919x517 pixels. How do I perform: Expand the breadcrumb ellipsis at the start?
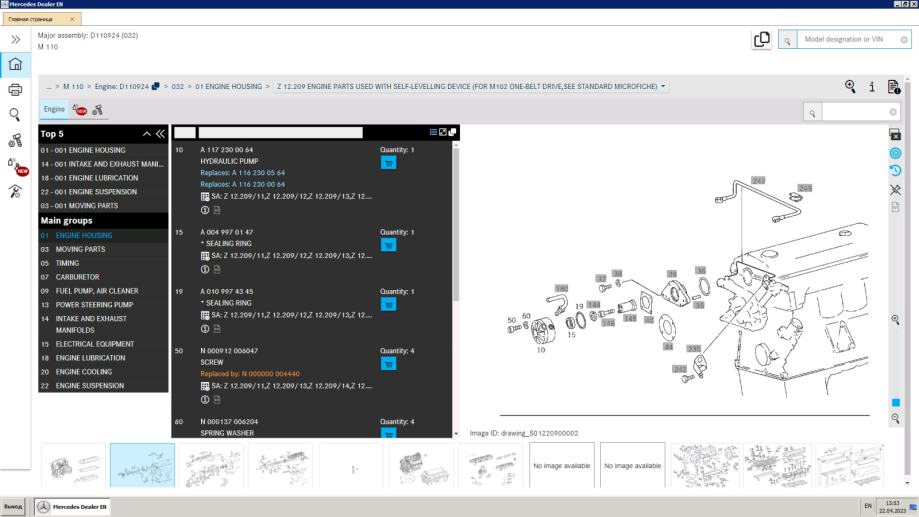49,87
